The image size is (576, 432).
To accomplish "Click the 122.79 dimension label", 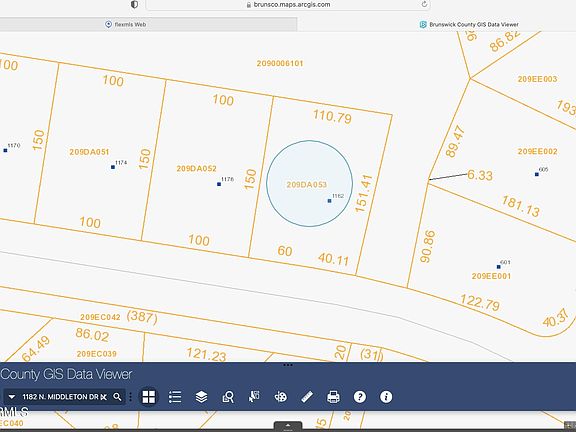I will point(480,303).
